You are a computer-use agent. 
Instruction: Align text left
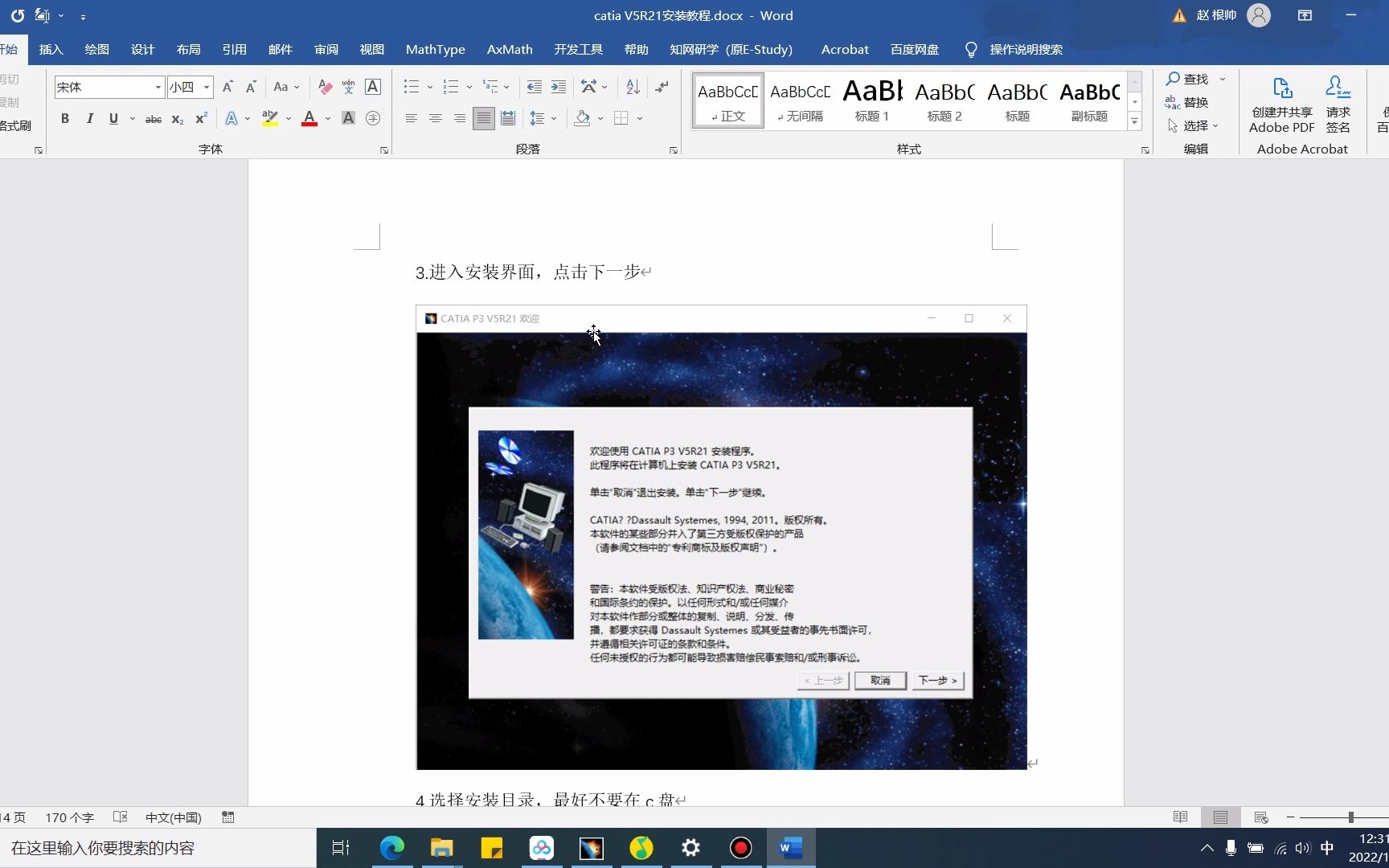(411, 118)
